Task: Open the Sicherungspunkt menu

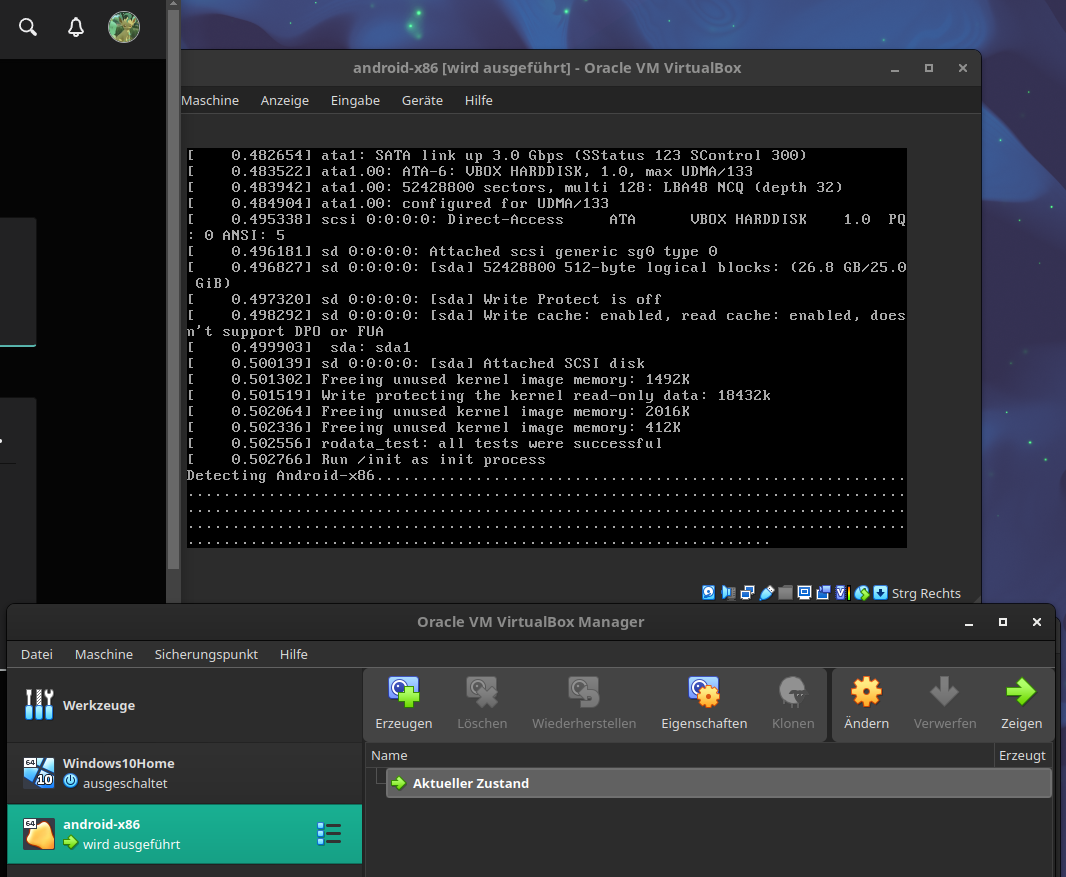Action: [x=206, y=654]
